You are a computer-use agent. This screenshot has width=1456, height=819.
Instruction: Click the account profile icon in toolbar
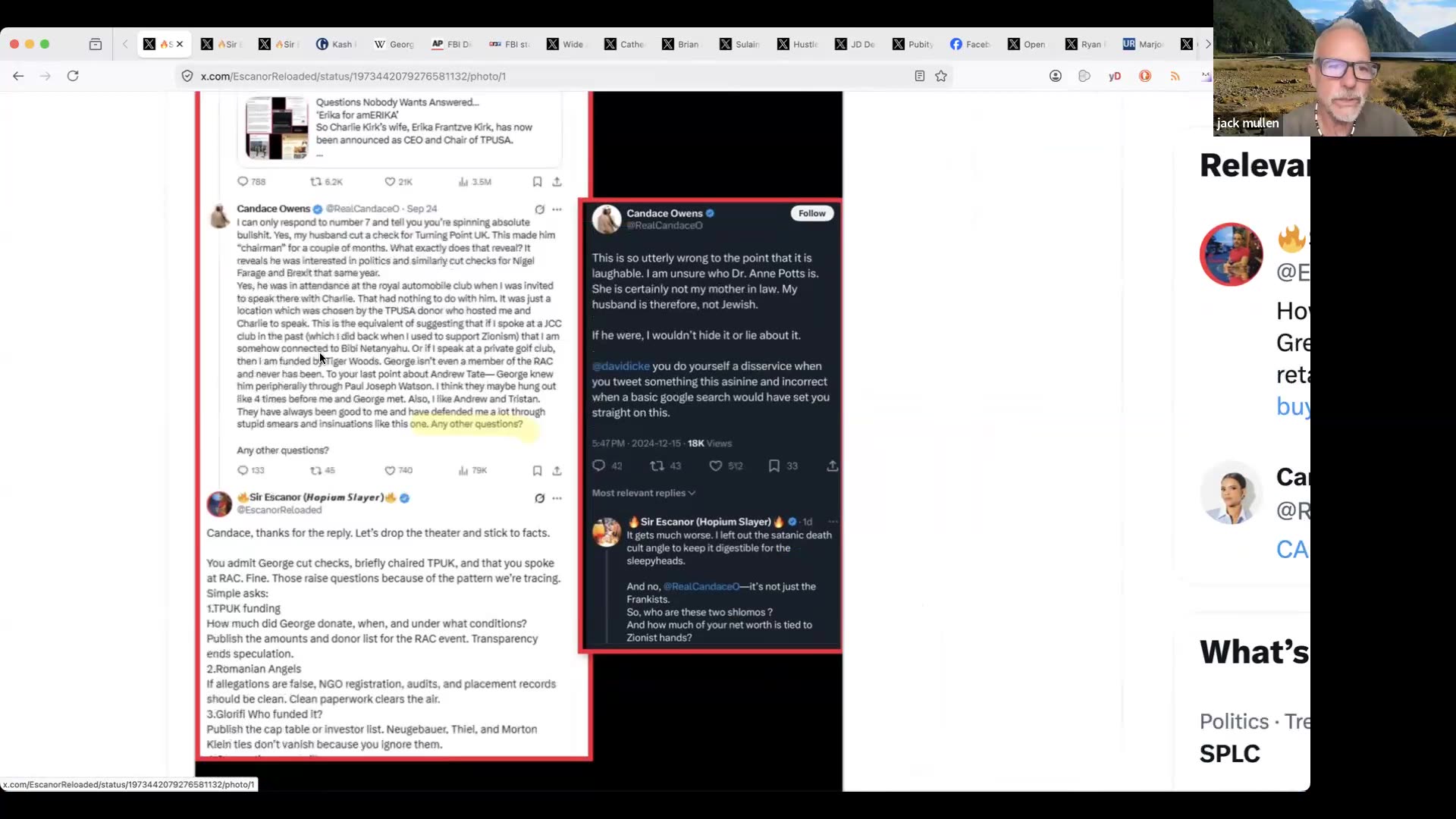[x=1055, y=76]
